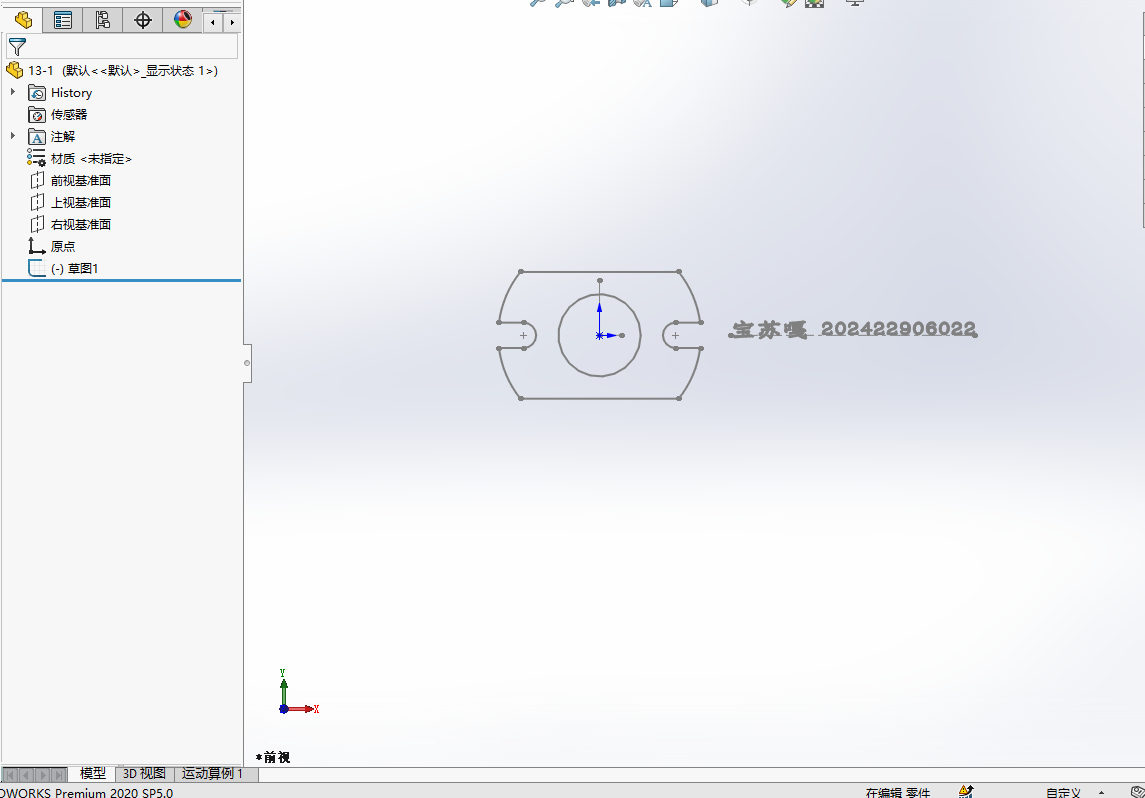Viewport: 1145px width, 798px height.
Task: Click the 在编辑 零件 status text
Action: tap(897, 792)
